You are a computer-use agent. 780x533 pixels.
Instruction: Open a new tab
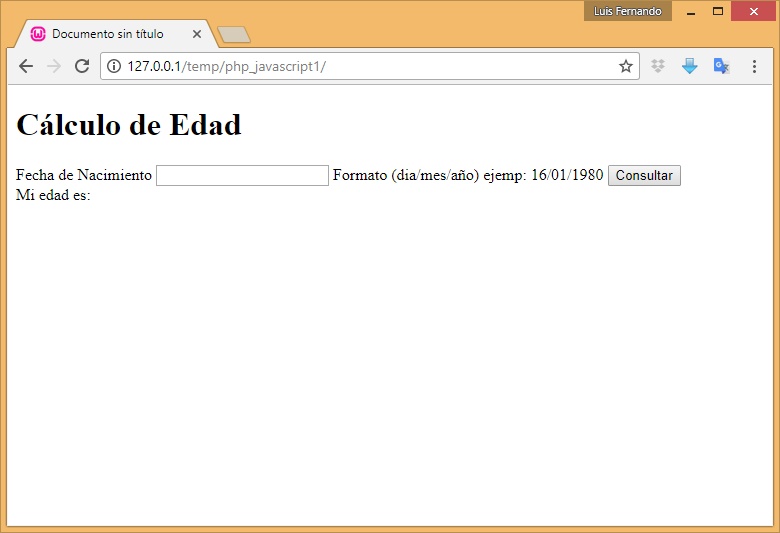[234, 35]
